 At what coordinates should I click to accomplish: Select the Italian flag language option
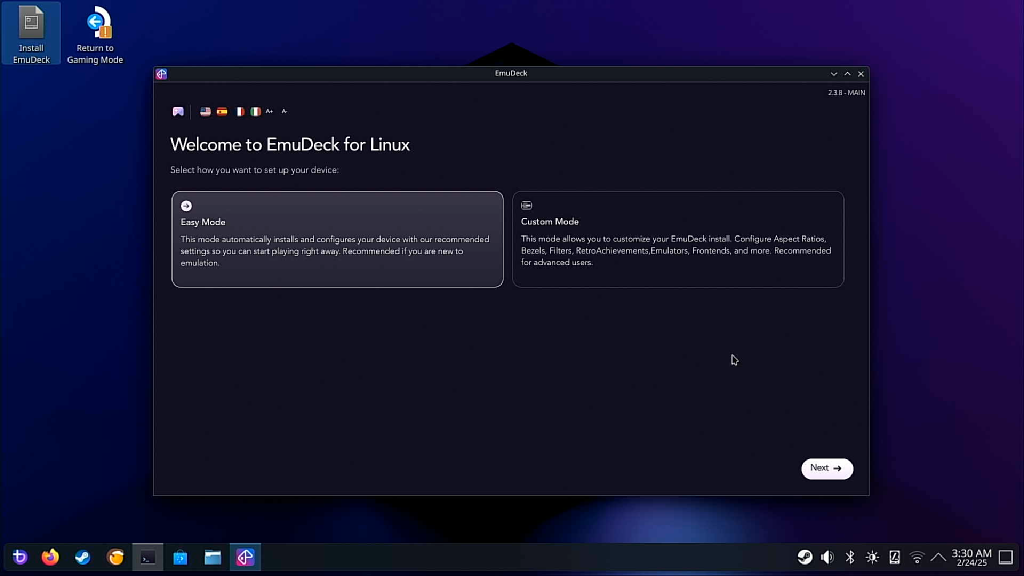click(255, 111)
